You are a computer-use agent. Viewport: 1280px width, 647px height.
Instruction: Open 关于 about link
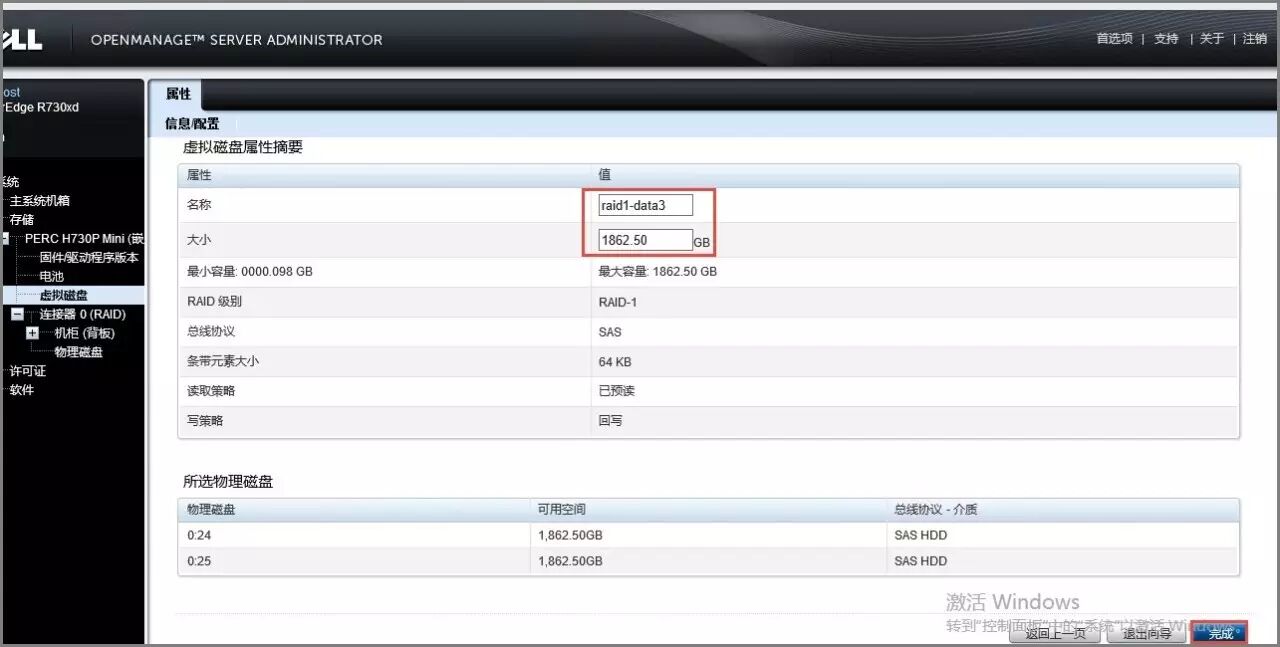click(1212, 39)
